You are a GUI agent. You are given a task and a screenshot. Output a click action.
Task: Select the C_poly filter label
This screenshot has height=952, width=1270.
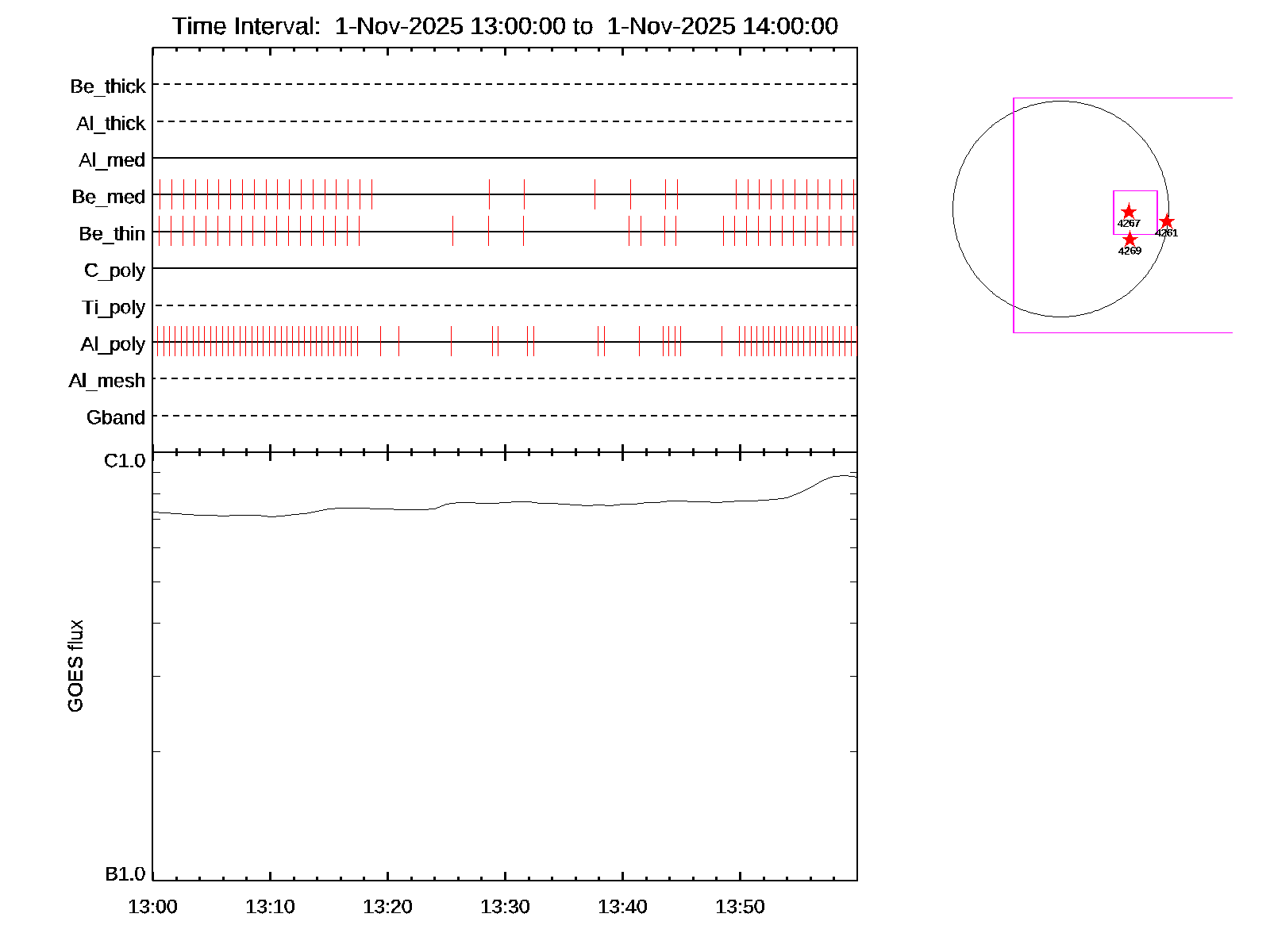pyautogui.click(x=114, y=271)
